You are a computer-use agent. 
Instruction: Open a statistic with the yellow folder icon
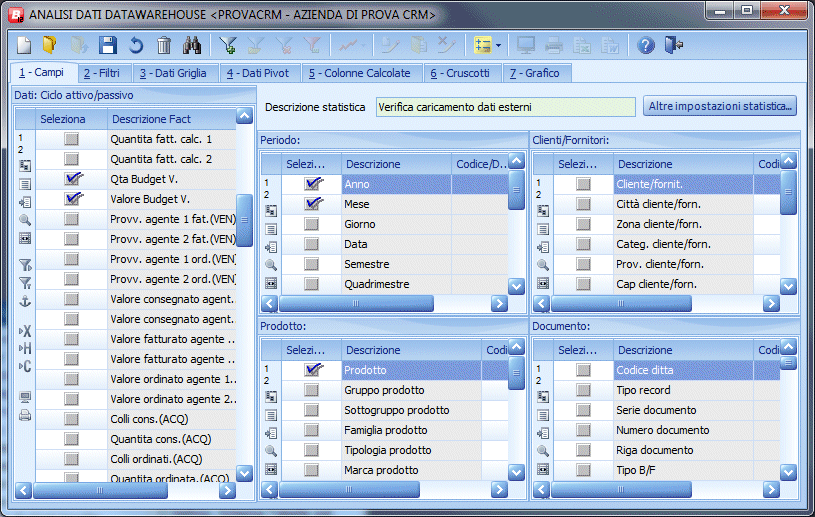[50, 45]
